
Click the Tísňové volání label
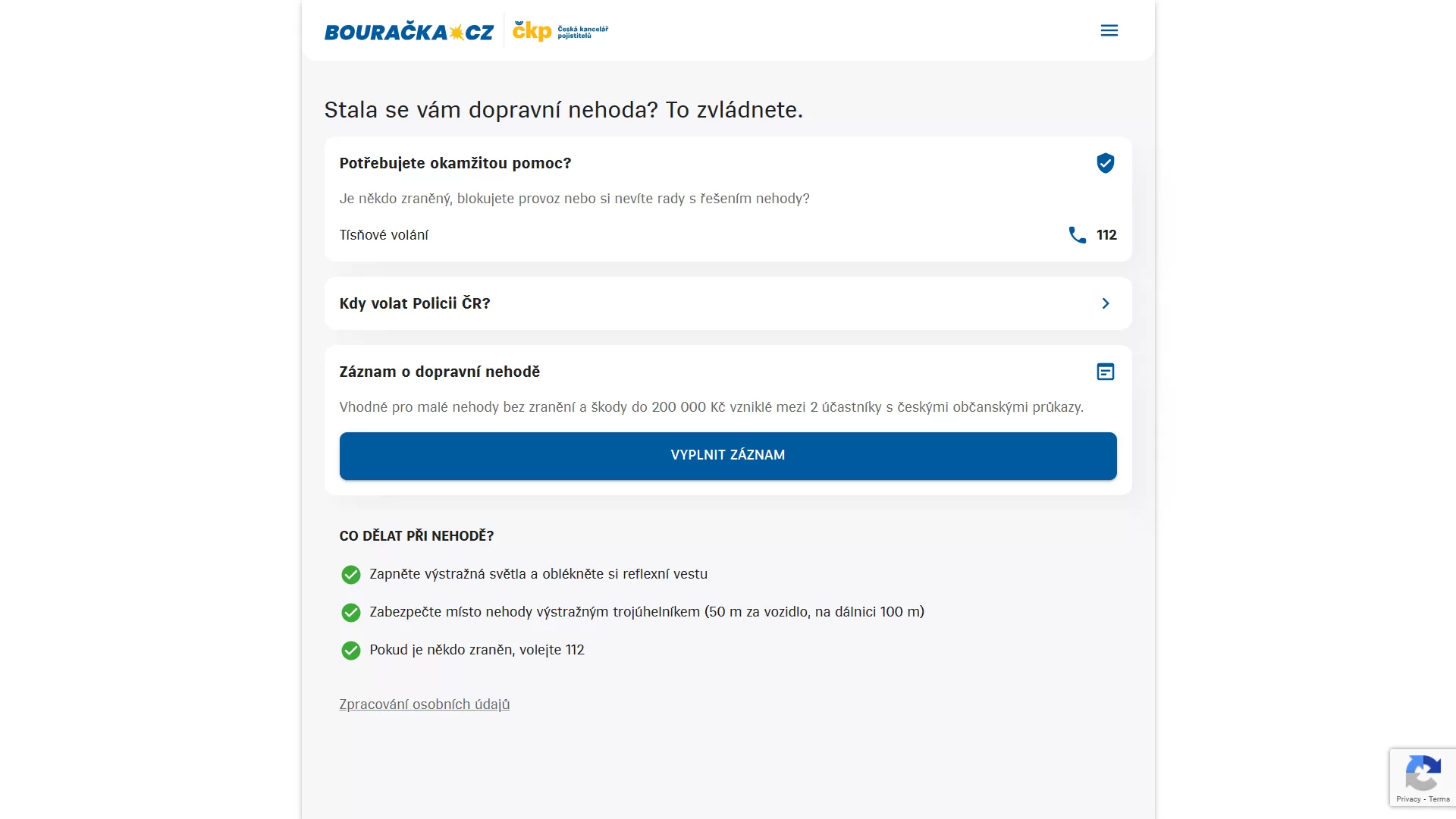[384, 235]
